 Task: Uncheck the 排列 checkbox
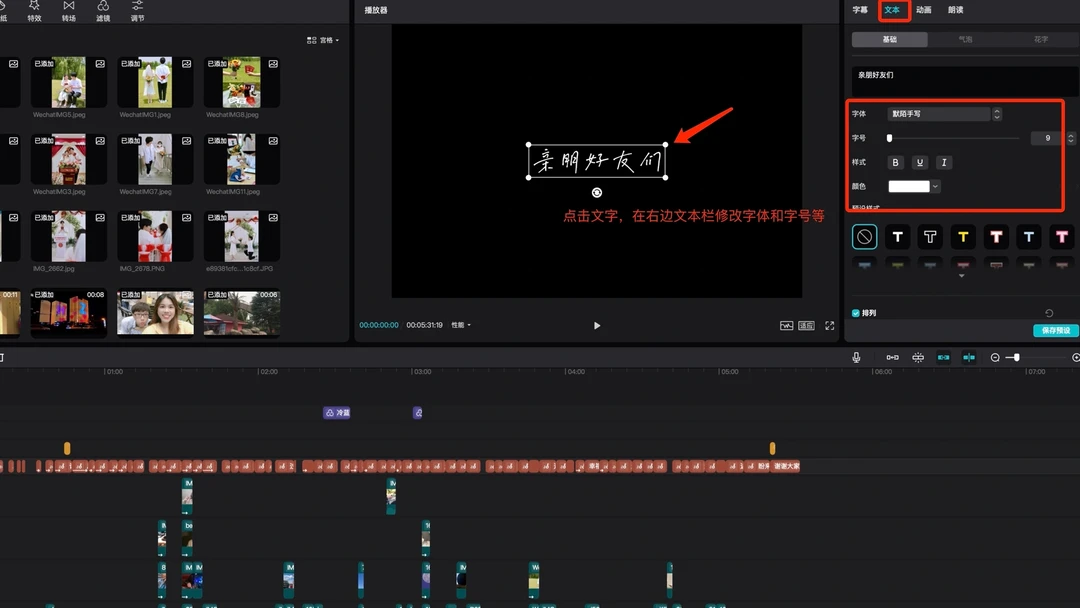(855, 313)
